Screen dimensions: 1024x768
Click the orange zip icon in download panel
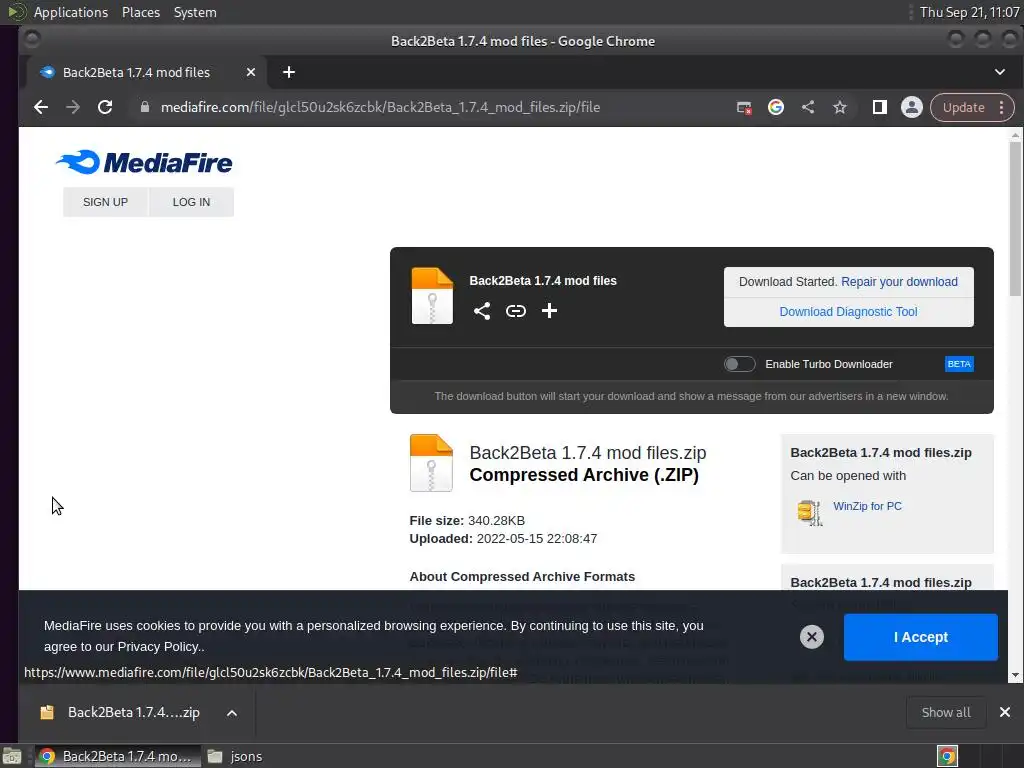(x=432, y=296)
